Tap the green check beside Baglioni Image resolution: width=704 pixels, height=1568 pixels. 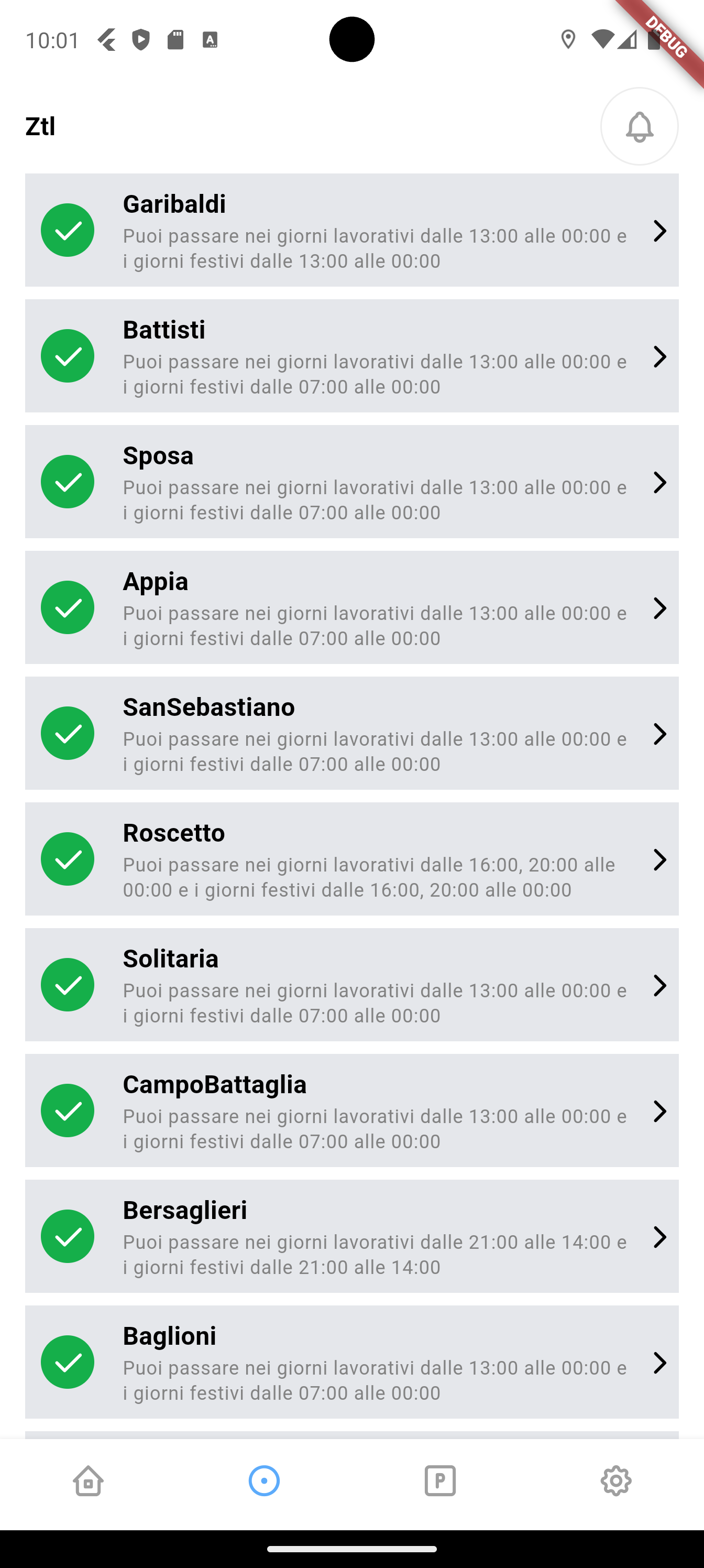pos(68,1362)
